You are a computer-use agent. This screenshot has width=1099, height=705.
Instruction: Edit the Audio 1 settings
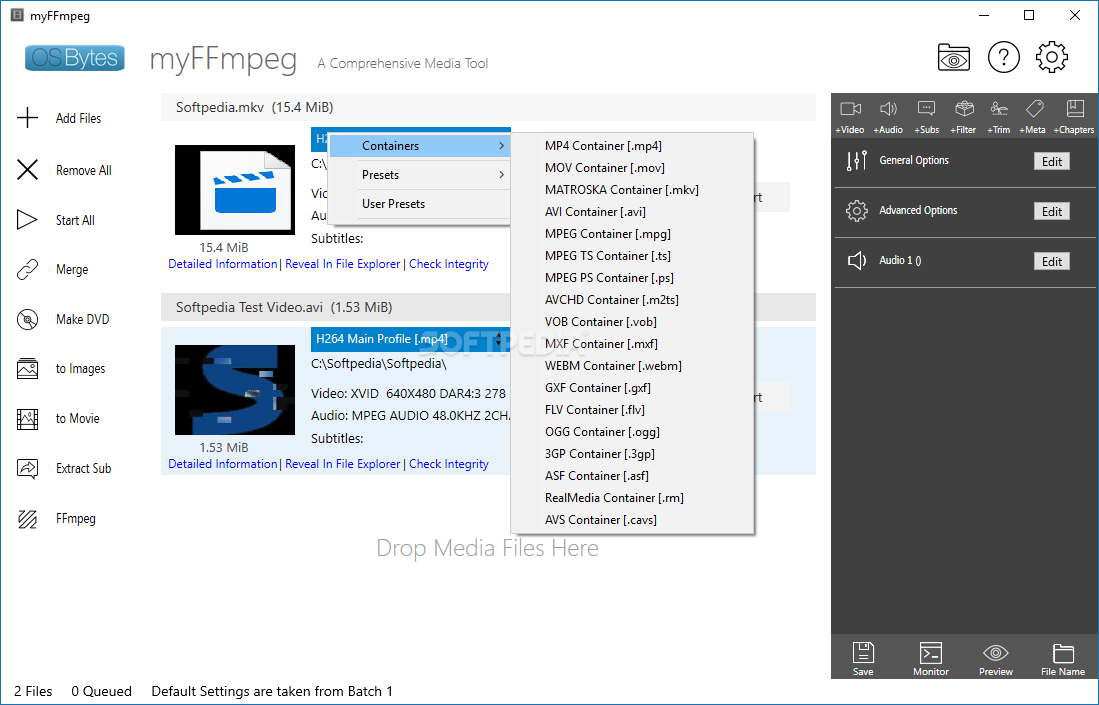(1051, 261)
